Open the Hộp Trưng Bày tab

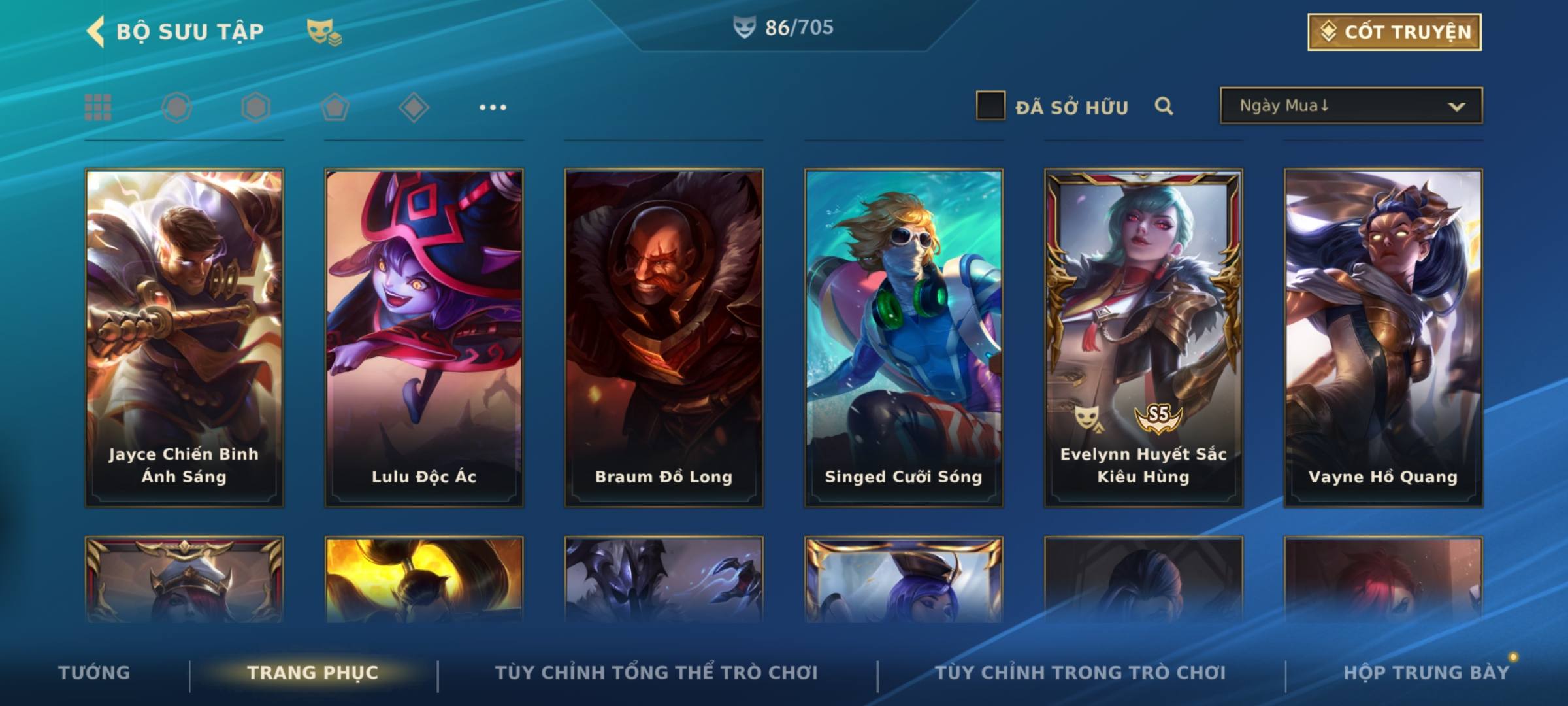point(1426,673)
